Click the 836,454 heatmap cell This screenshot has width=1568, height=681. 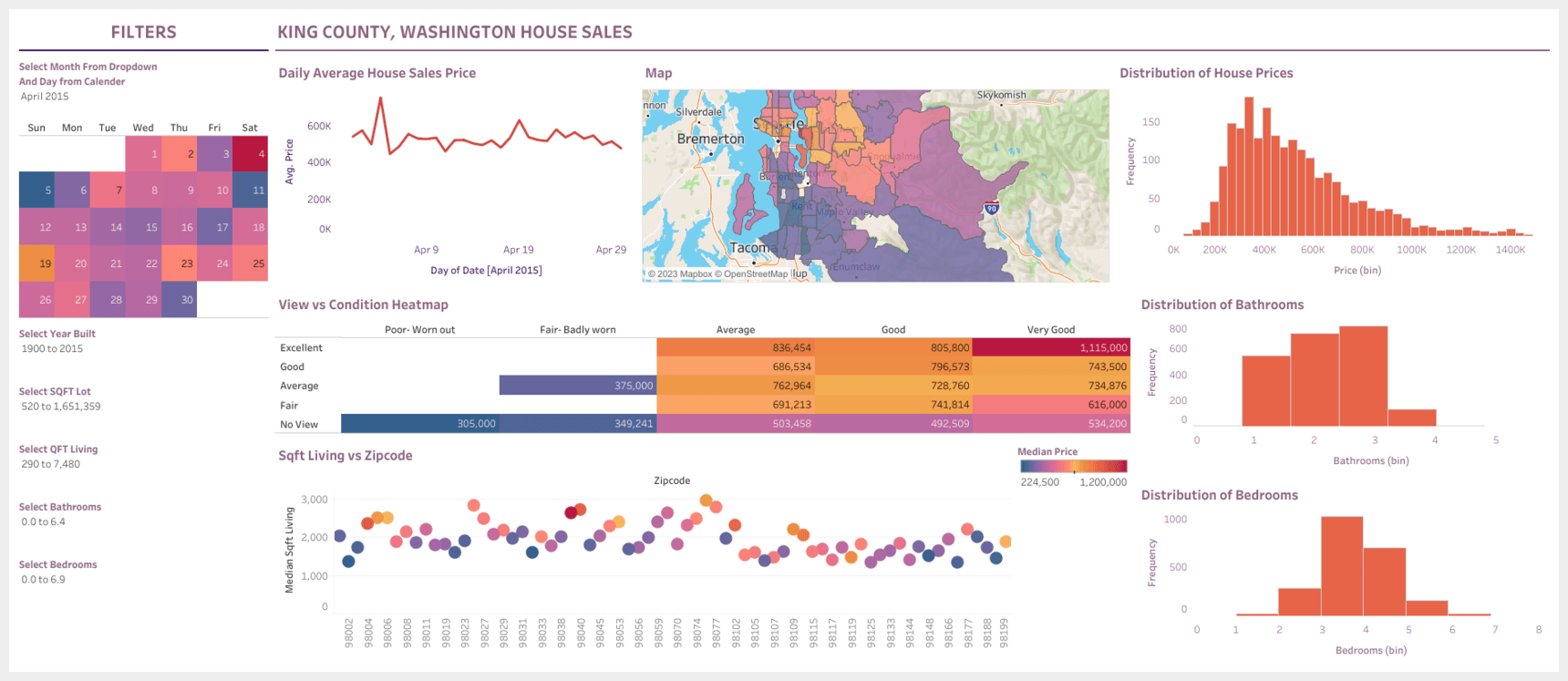(x=736, y=347)
